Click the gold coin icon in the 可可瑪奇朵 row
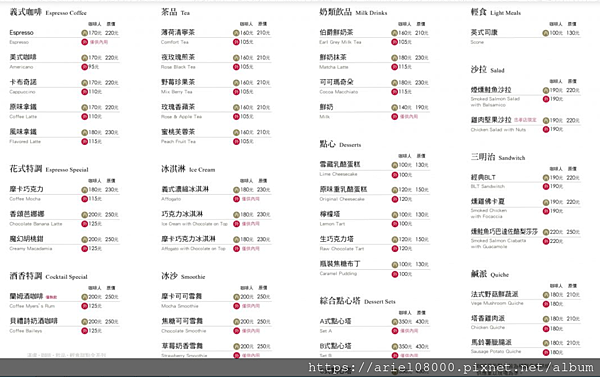The image size is (600, 377). tap(395, 83)
